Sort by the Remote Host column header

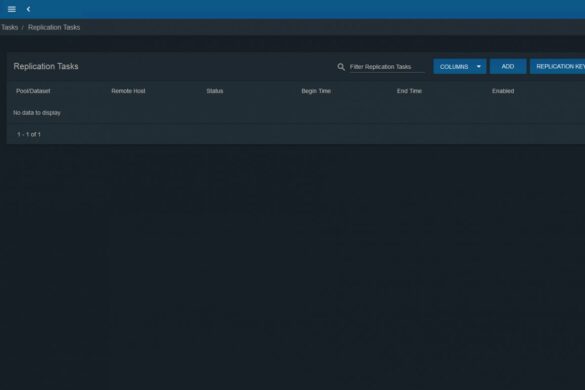[128, 91]
